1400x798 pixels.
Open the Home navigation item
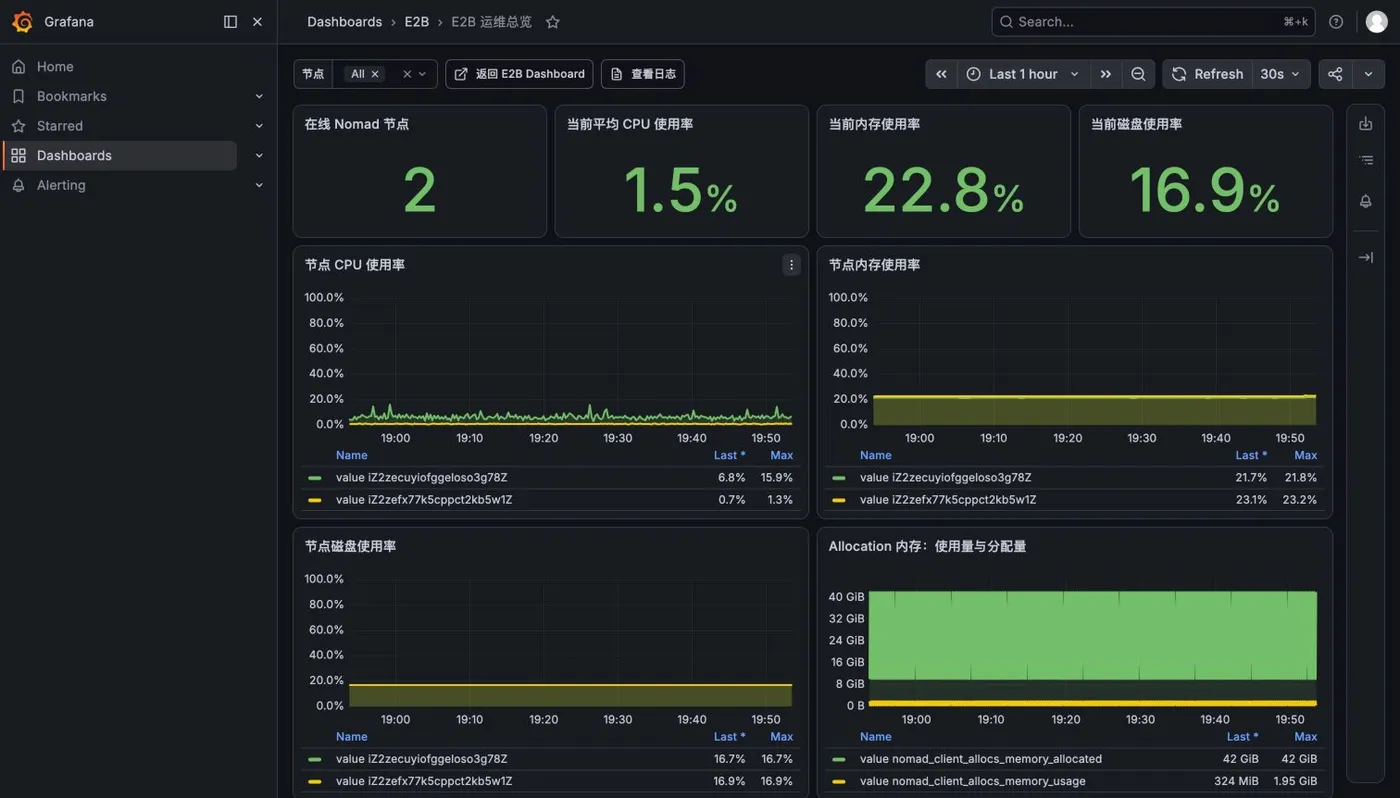(x=55, y=66)
